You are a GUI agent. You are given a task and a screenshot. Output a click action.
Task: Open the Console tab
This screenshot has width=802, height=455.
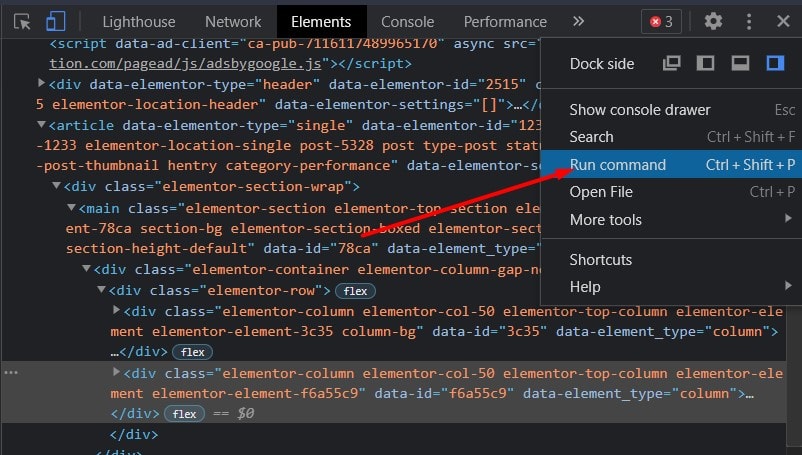pyautogui.click(x=408, y=22)
